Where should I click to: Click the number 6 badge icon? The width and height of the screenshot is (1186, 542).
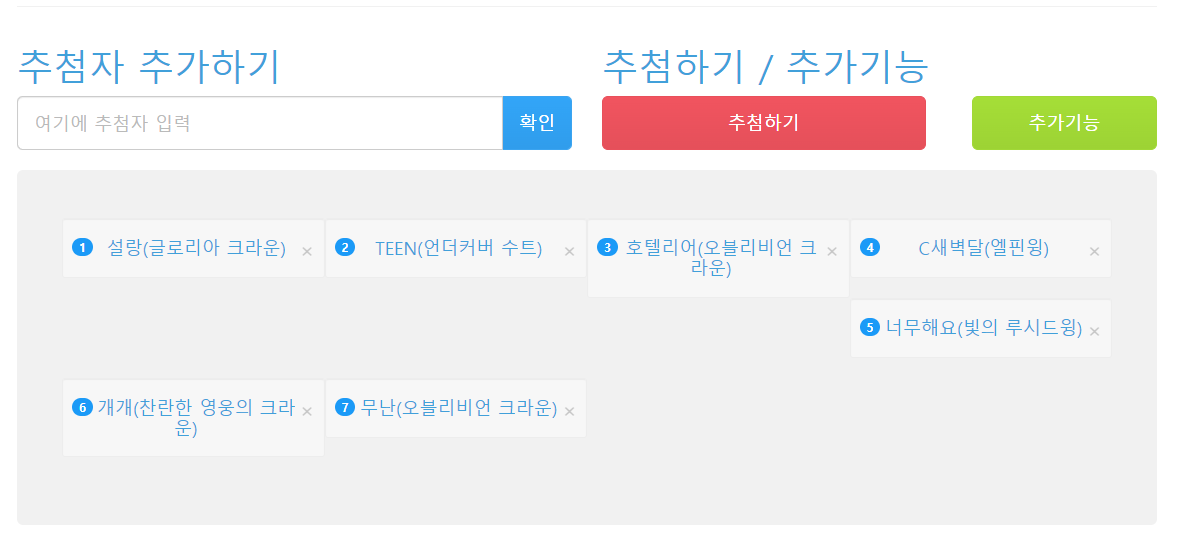82,407
